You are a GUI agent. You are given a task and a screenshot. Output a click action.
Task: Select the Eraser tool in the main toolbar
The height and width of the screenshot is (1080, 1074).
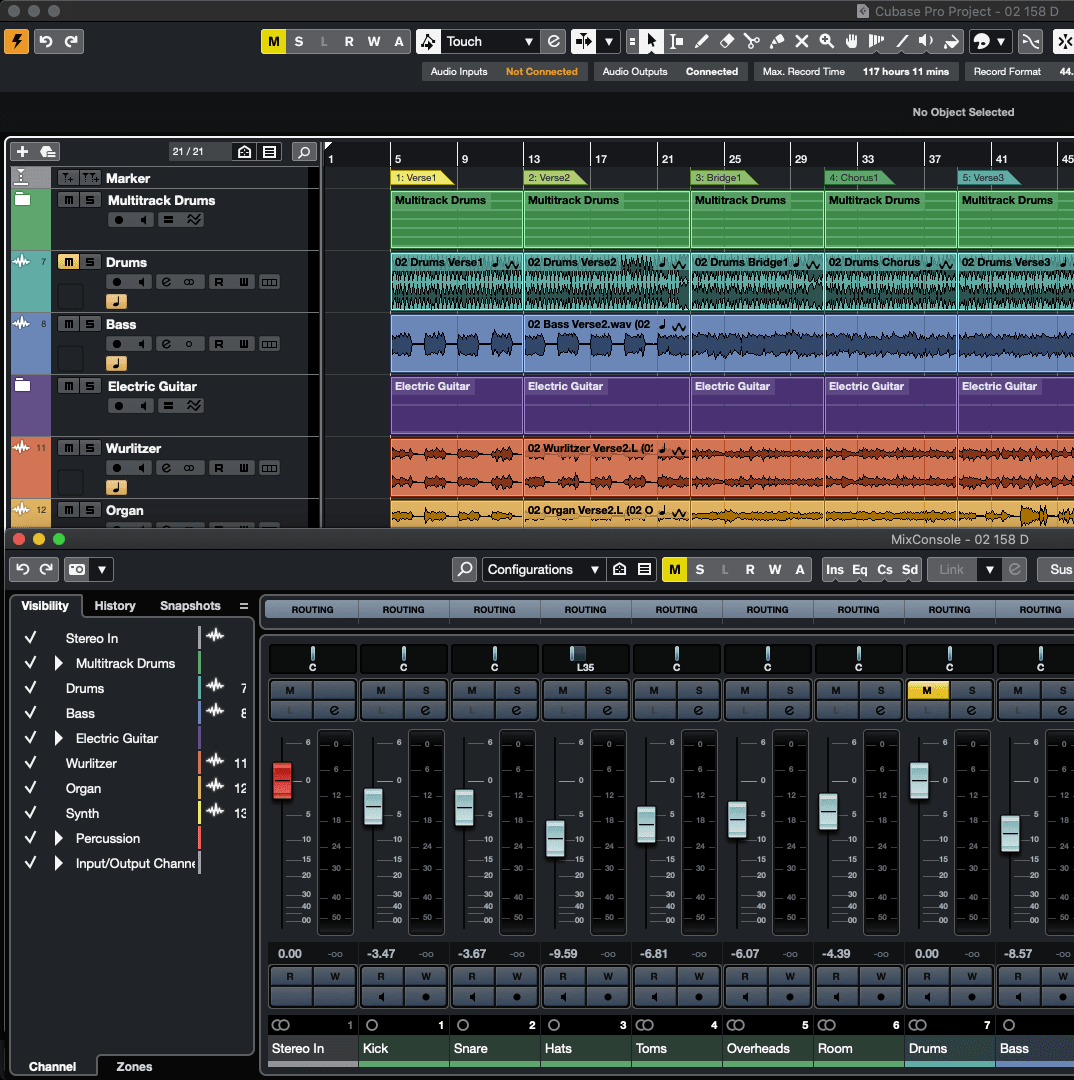727,41
